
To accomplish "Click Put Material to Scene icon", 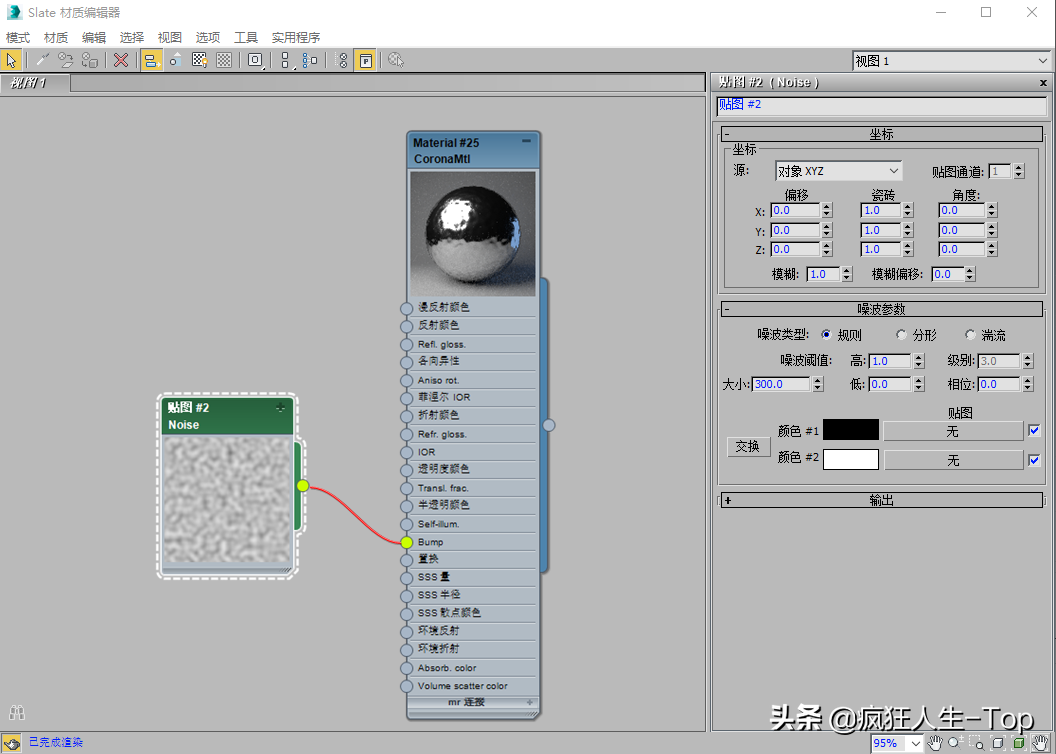I will coord(65,60).
